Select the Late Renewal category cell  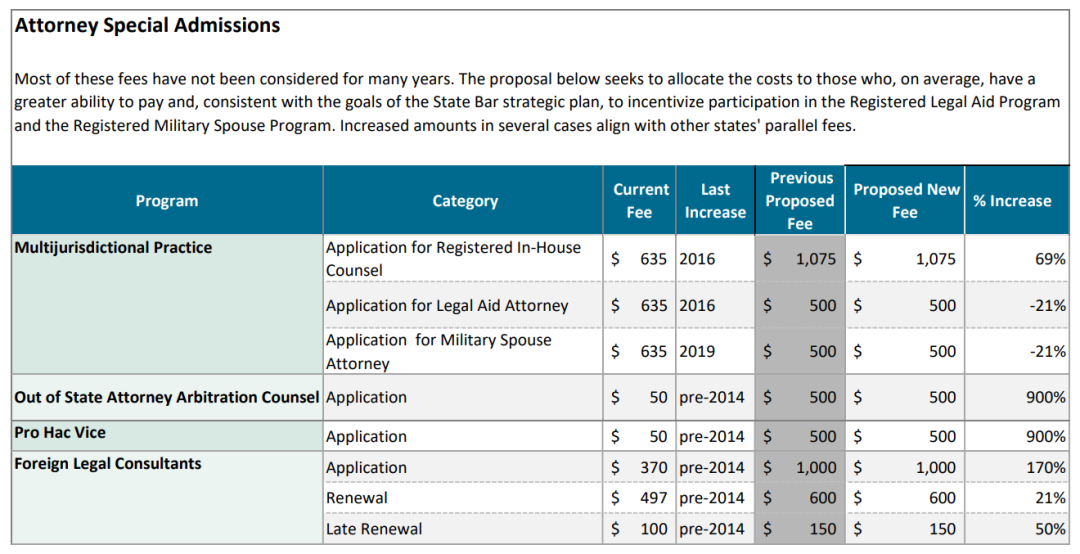pos(374,529)
